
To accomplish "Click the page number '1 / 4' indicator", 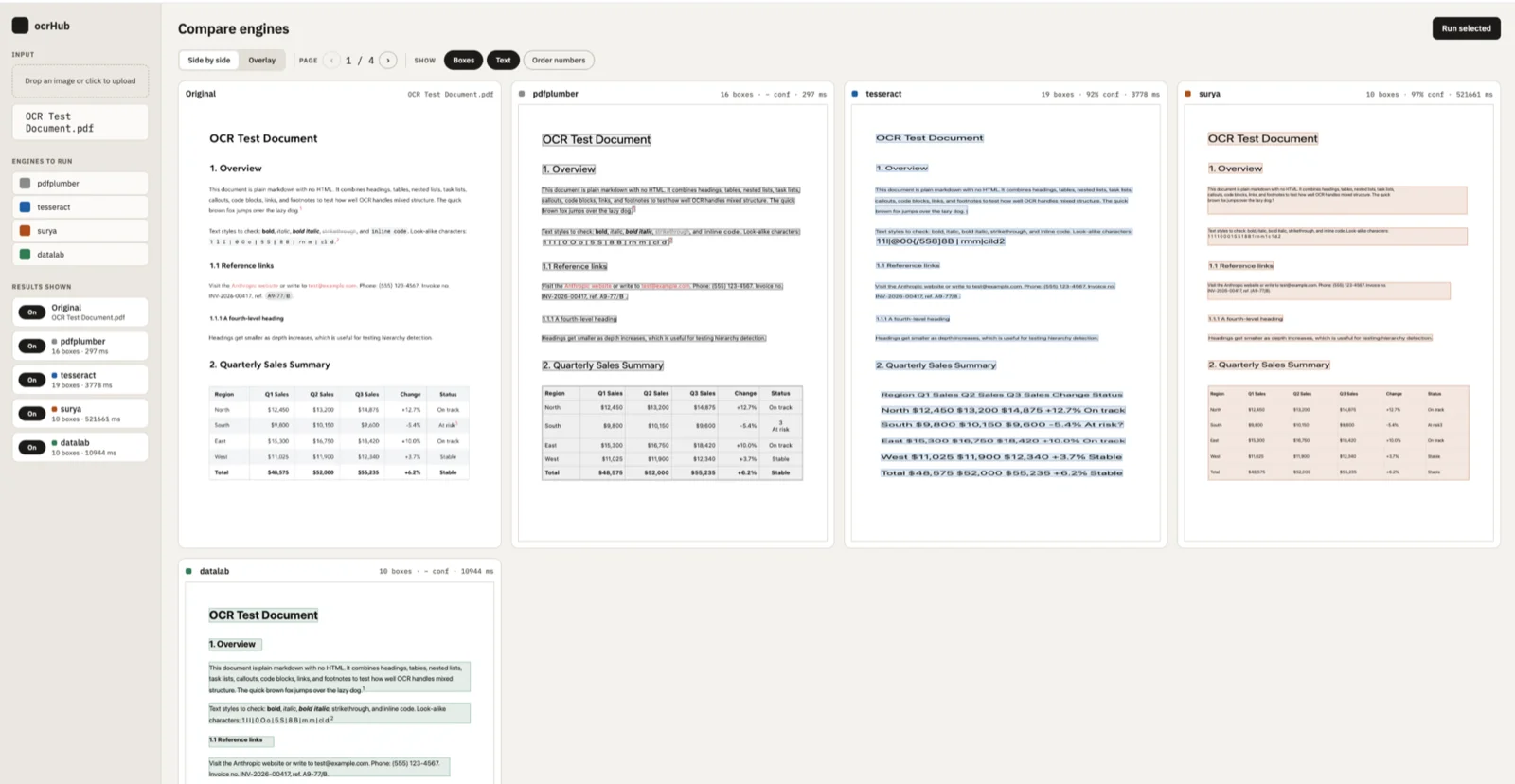I will point(360,61).
